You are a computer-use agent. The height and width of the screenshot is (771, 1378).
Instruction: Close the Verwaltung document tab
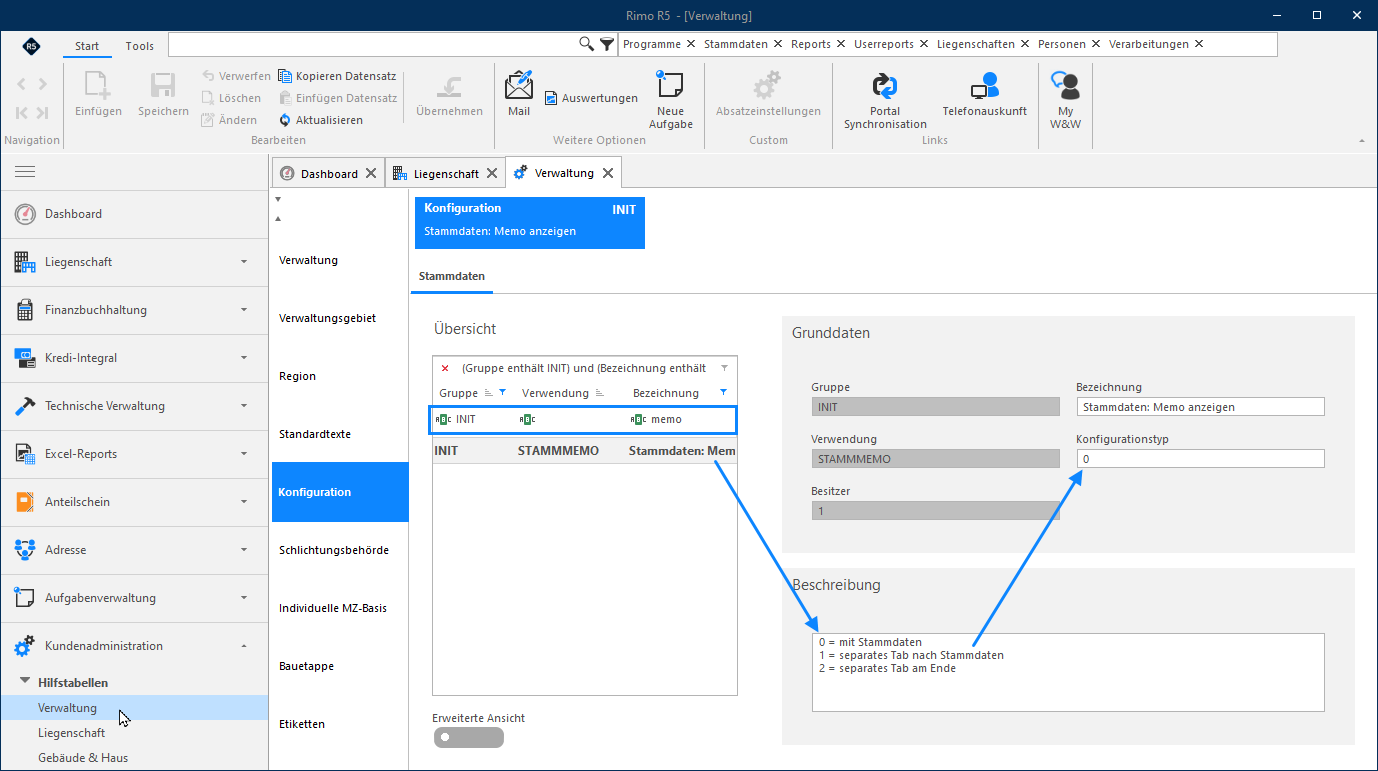tap(607, 173)
